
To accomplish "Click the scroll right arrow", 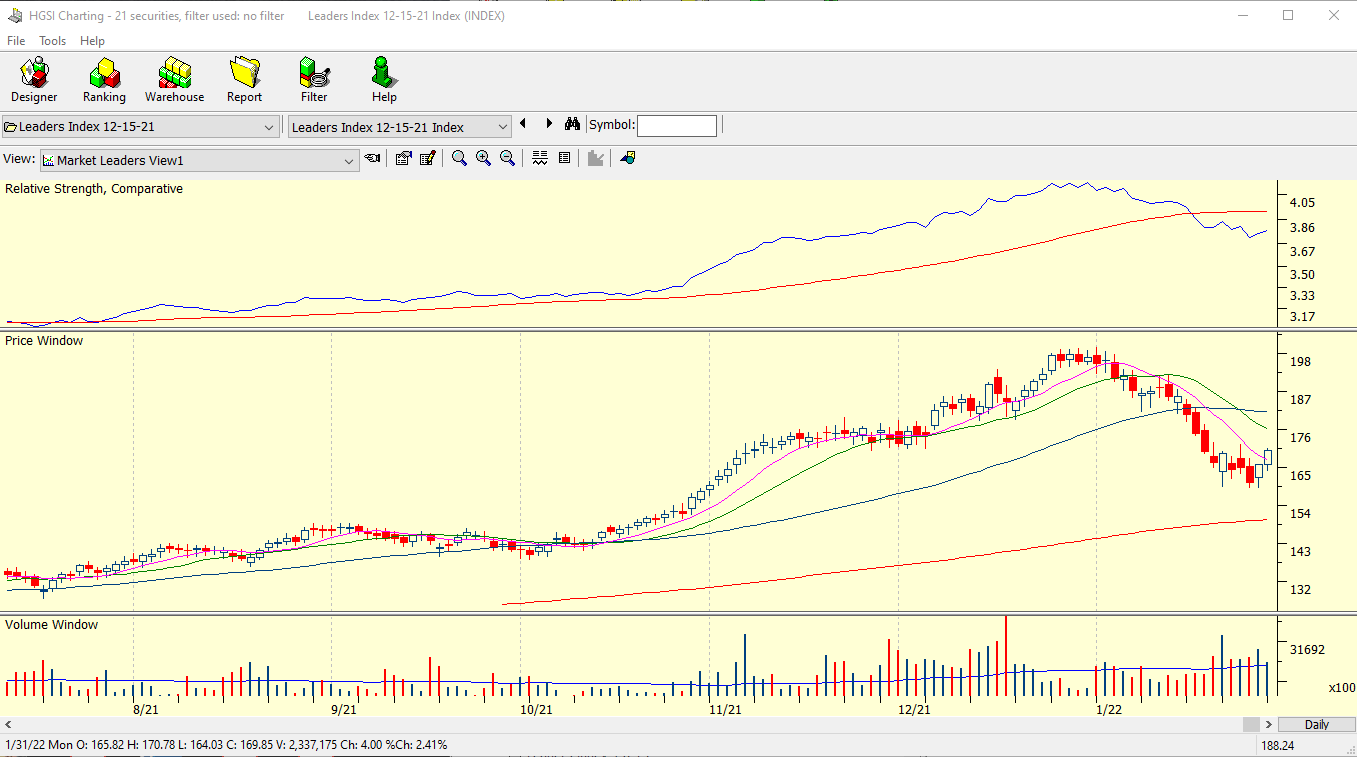I will point(1269,725).
